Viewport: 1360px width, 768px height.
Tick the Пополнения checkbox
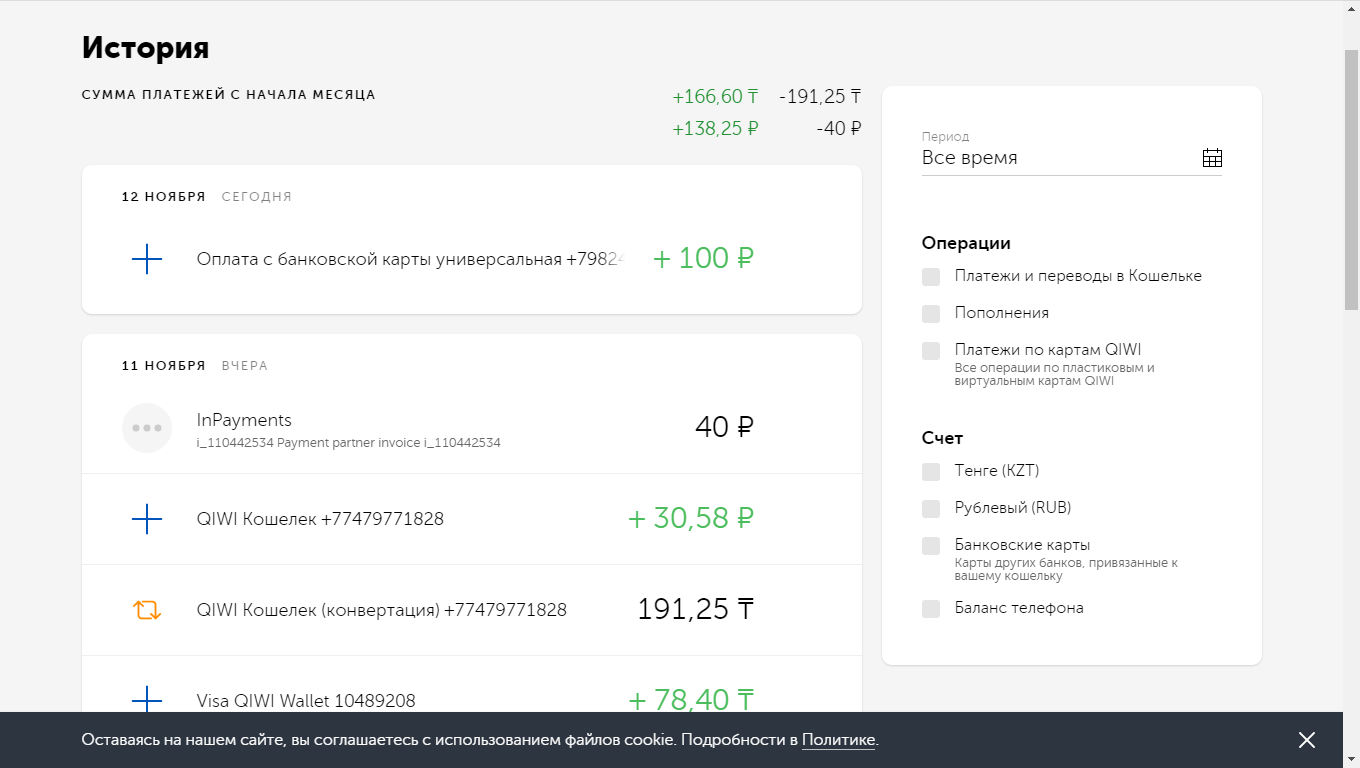(x=931, y=314)
